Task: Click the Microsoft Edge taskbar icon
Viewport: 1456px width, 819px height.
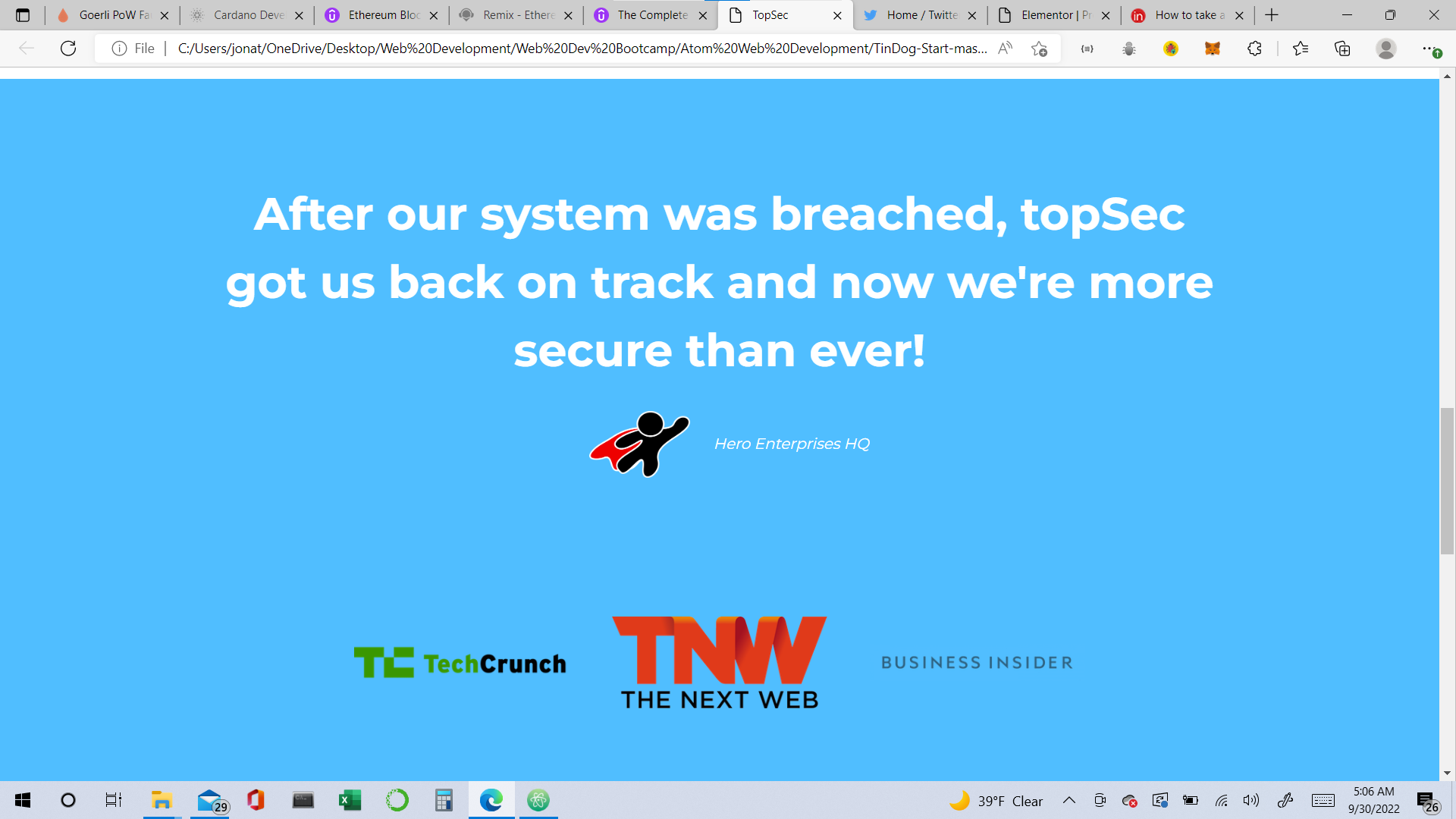Action: [x=491, y=800]
